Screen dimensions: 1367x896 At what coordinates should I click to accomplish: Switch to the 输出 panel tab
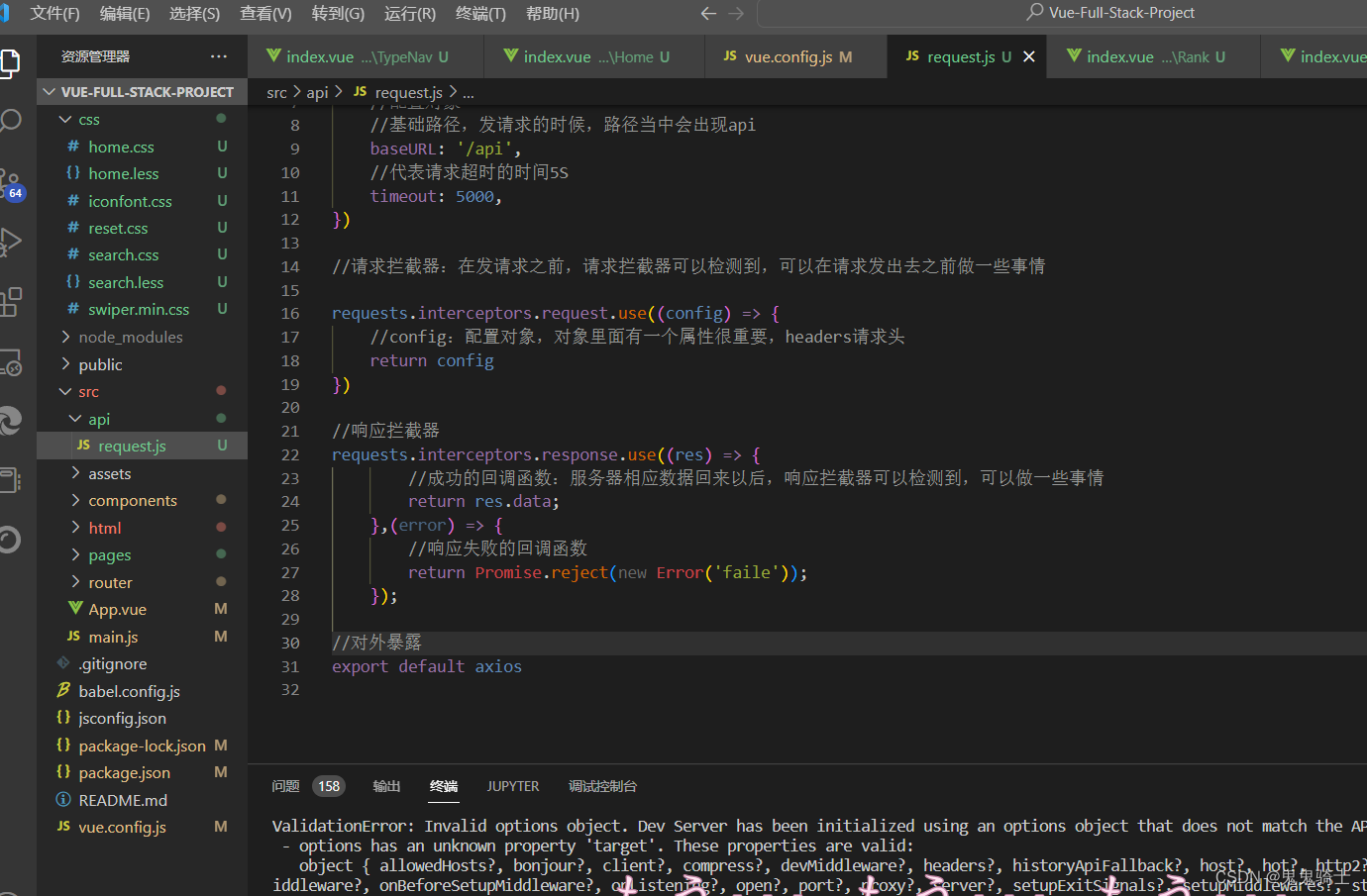pyautogui.click(x=386, y=786)
